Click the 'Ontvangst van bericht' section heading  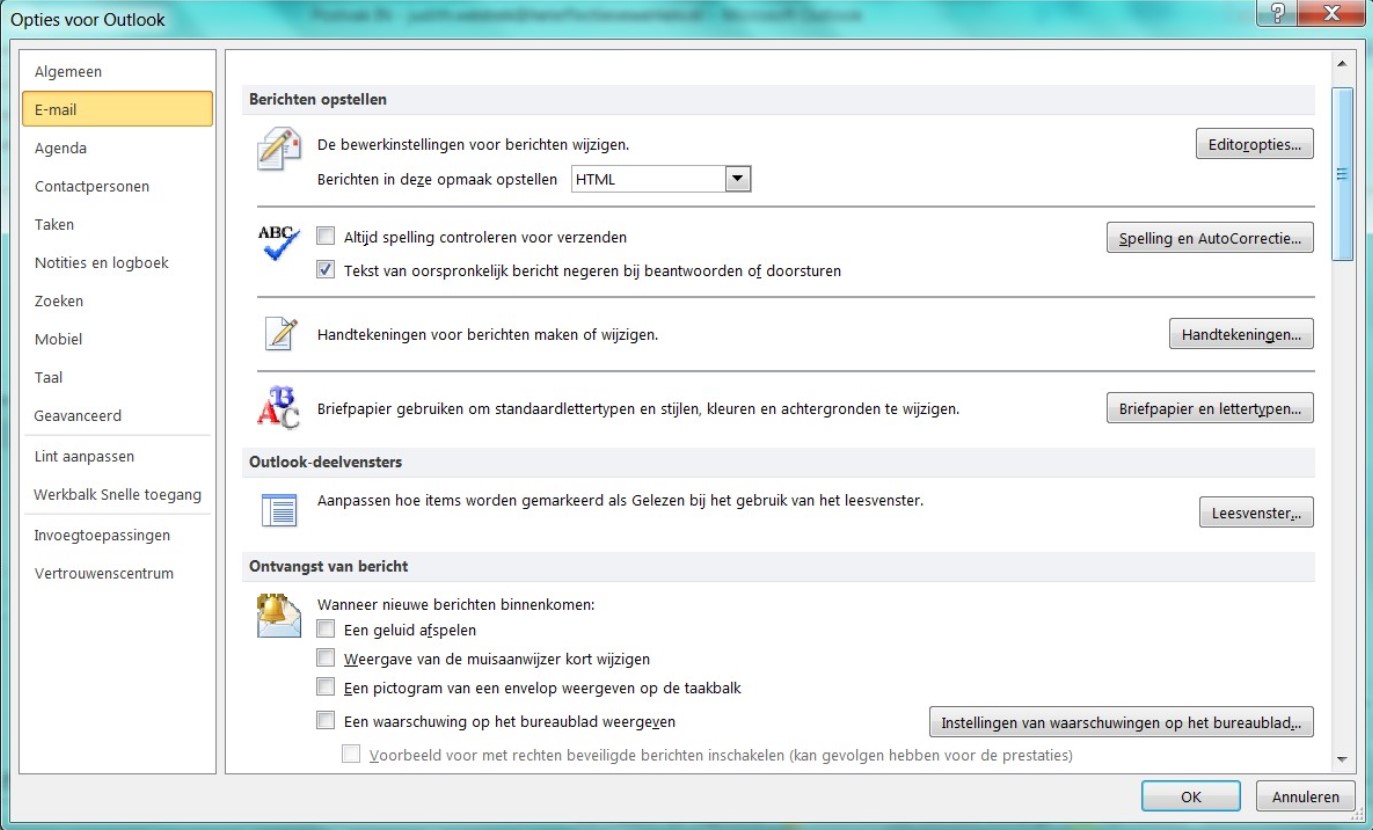(328, 566)
